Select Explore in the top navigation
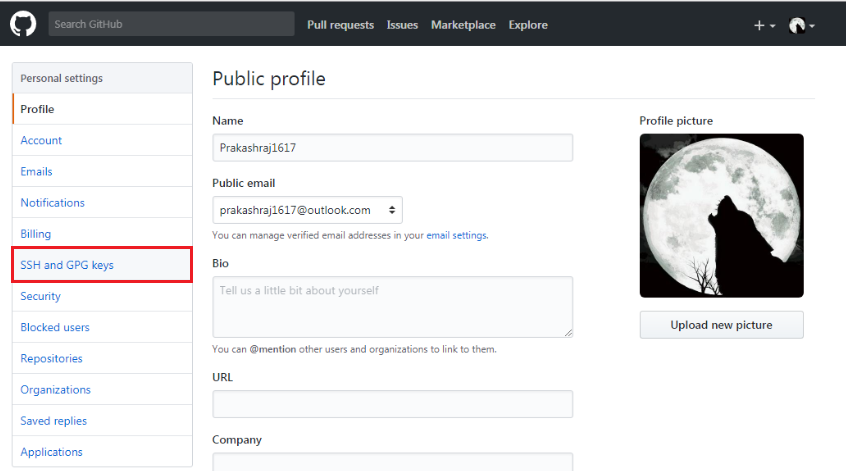The image size is (846, 471). pos(528,25)
